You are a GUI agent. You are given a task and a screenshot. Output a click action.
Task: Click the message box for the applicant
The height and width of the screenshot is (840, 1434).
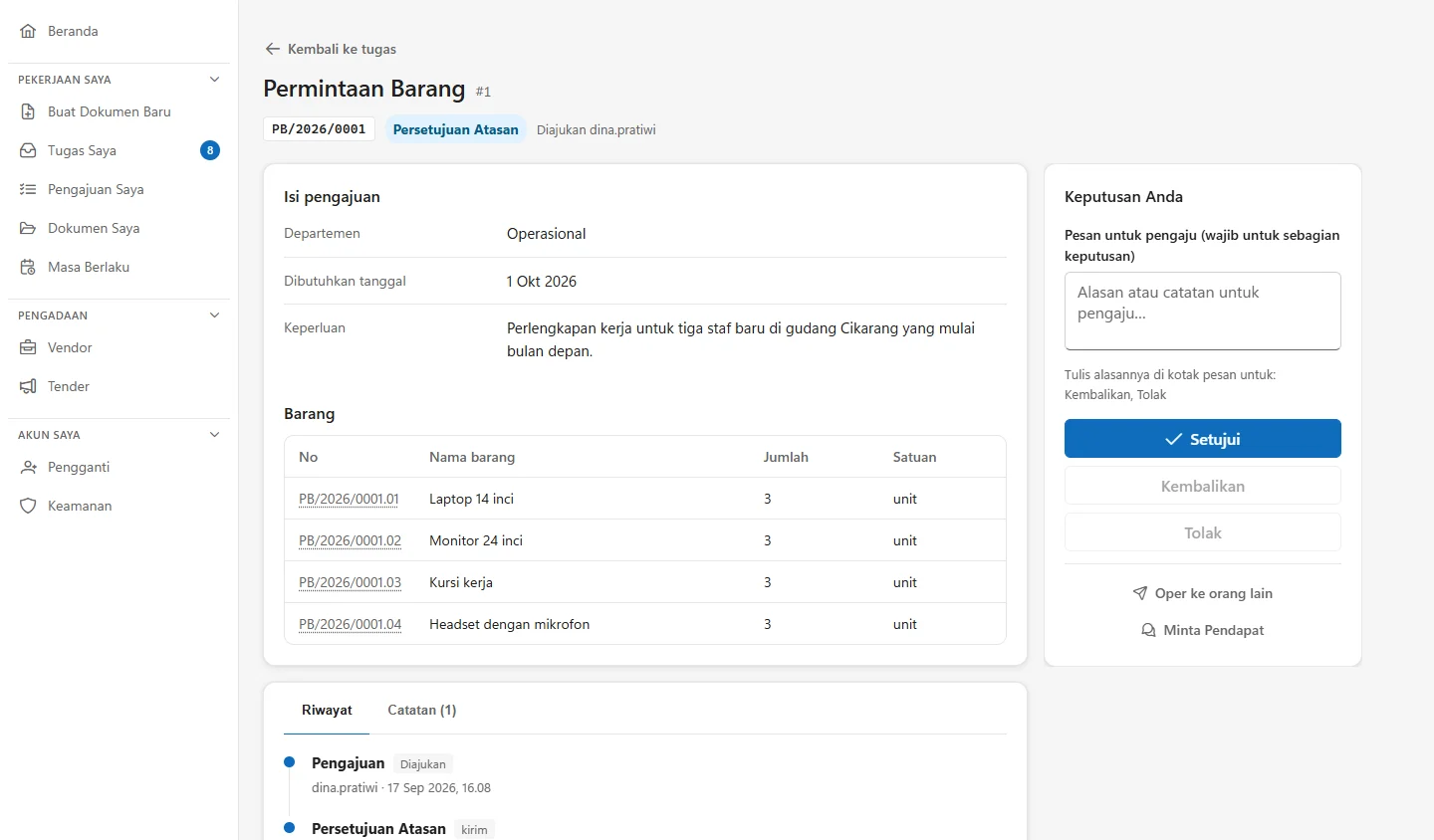(1203, 311)
